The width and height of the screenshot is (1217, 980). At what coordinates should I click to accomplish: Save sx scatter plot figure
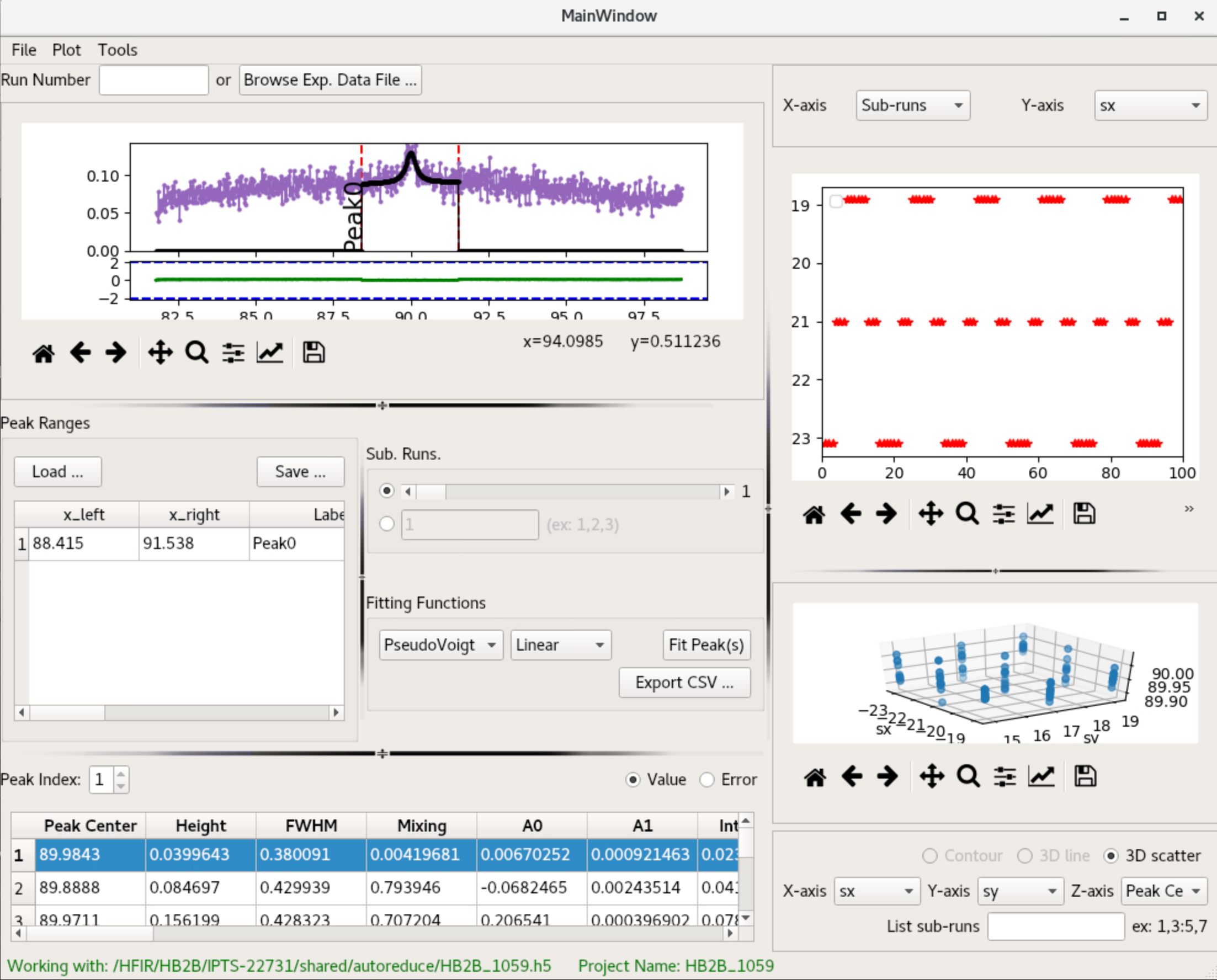[1085, 514]
